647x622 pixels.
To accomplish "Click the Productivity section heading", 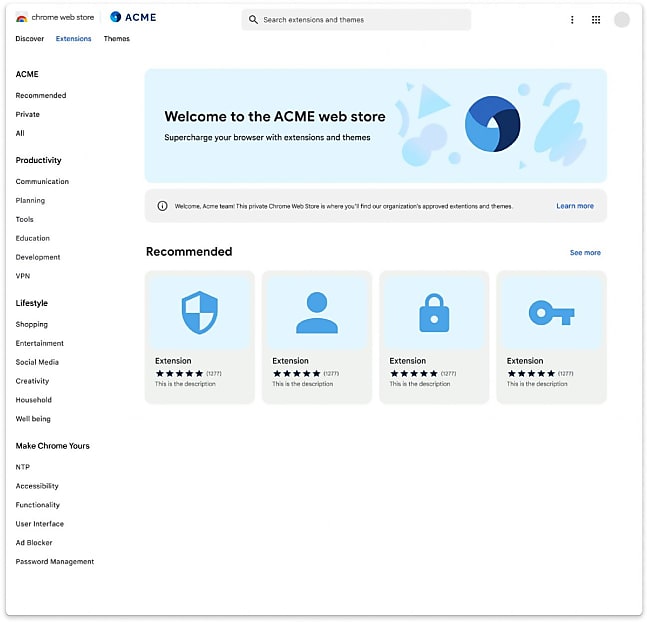I will coord(38,160).
